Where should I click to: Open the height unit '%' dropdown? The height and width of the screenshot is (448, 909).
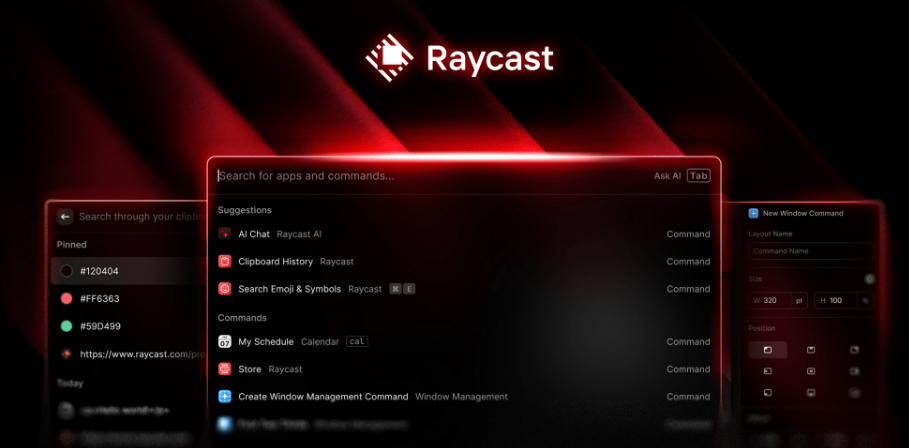[x=866, y=300]
